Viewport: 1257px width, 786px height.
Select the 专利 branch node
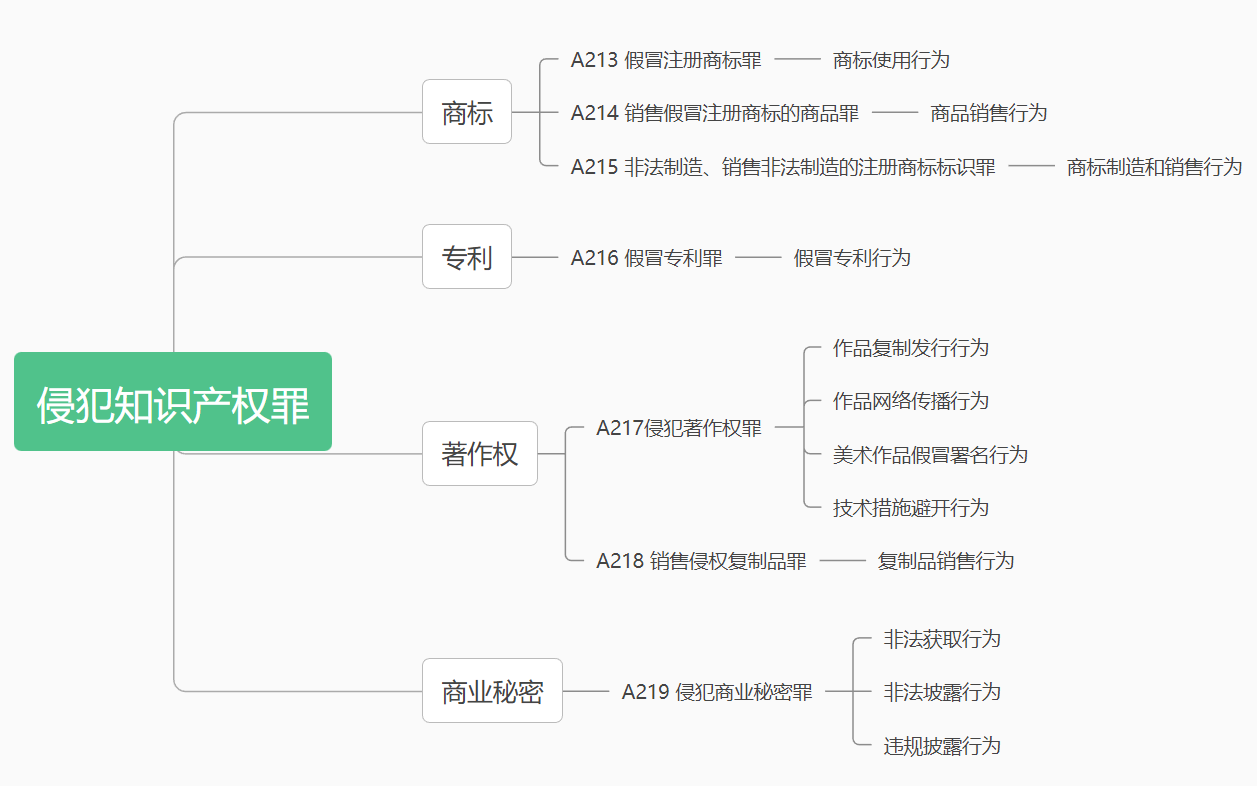tap(467, 257)
